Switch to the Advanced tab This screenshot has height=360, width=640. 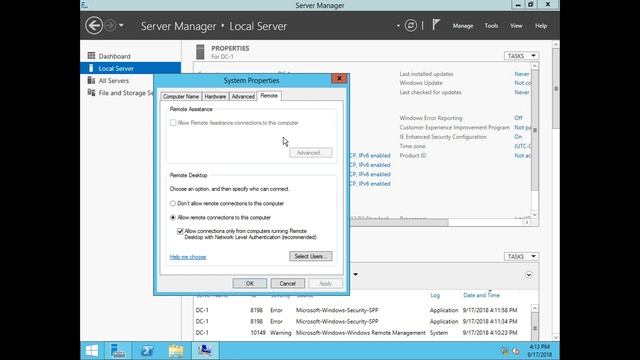(243, 96)
